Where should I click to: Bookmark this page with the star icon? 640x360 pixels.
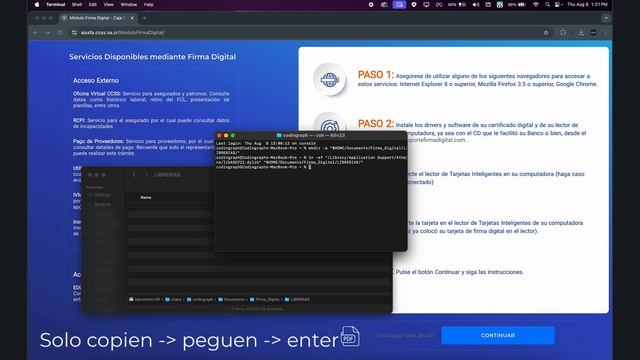(546, 33)
